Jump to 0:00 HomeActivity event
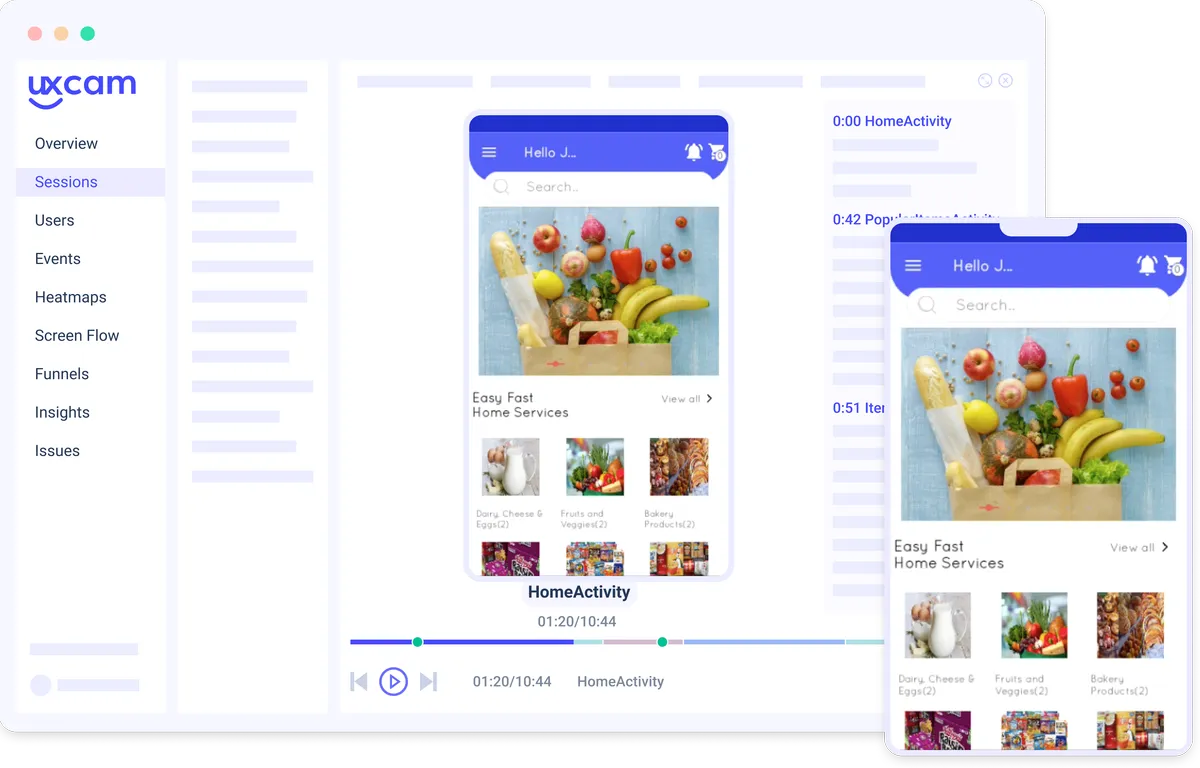This screenshot has height=768, width=1200. coord(892,121)
